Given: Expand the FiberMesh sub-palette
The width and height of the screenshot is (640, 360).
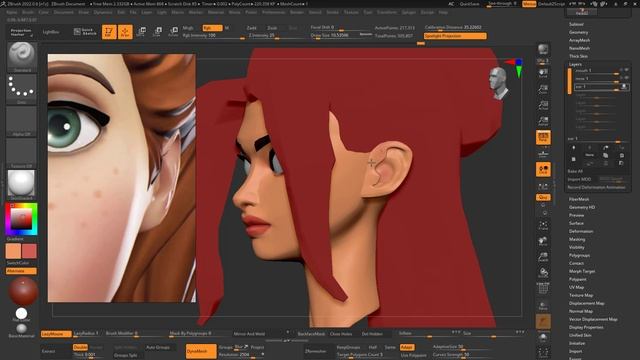Looking at the screenshot, I should click(579, 199).
